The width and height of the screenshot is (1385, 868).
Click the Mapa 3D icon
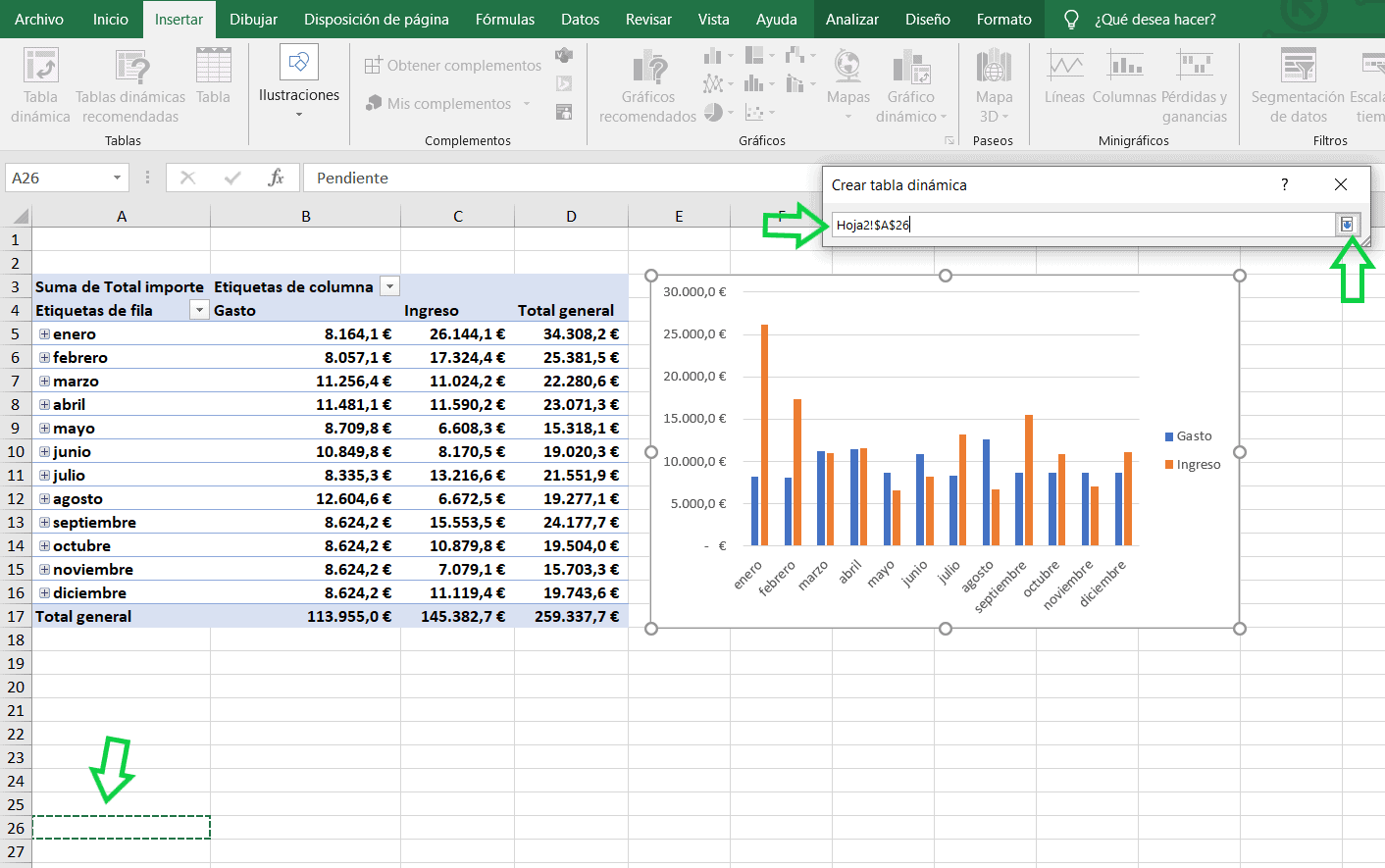(994, 66)
